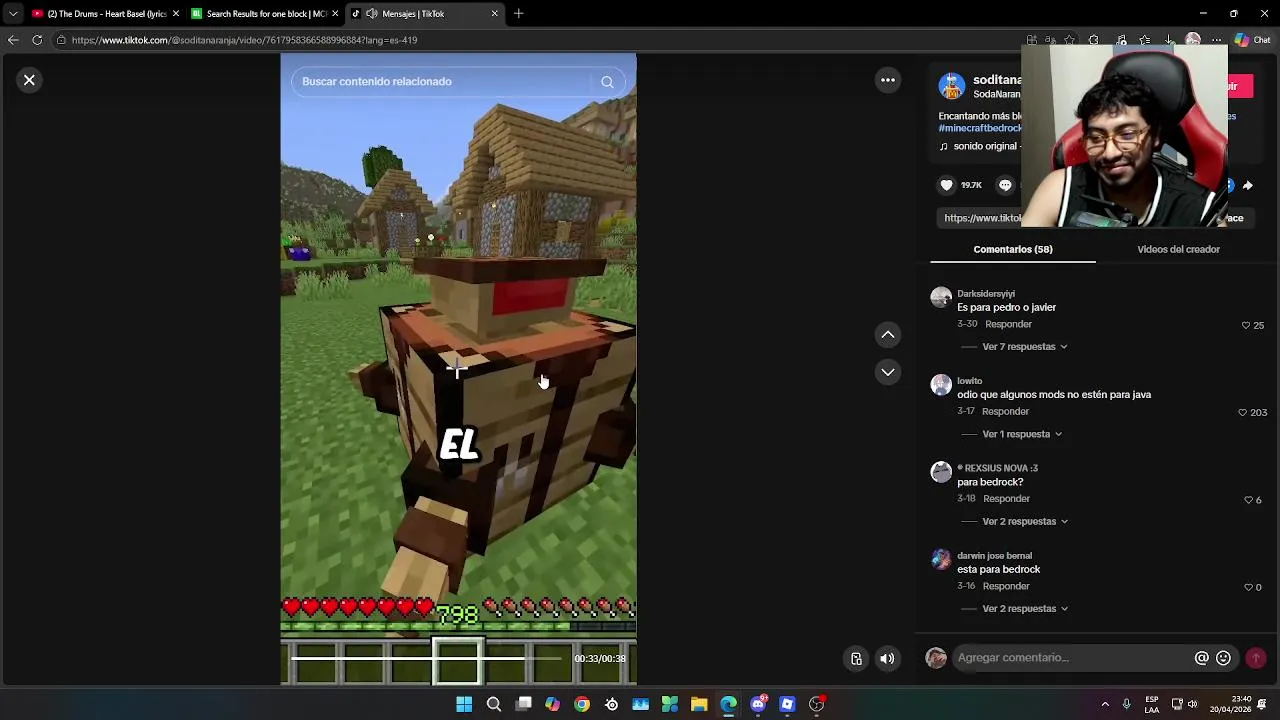Expand Ver 1 respuesta under lowito
Viewport: 1280px width, 720px height.
coord(1022,434)
